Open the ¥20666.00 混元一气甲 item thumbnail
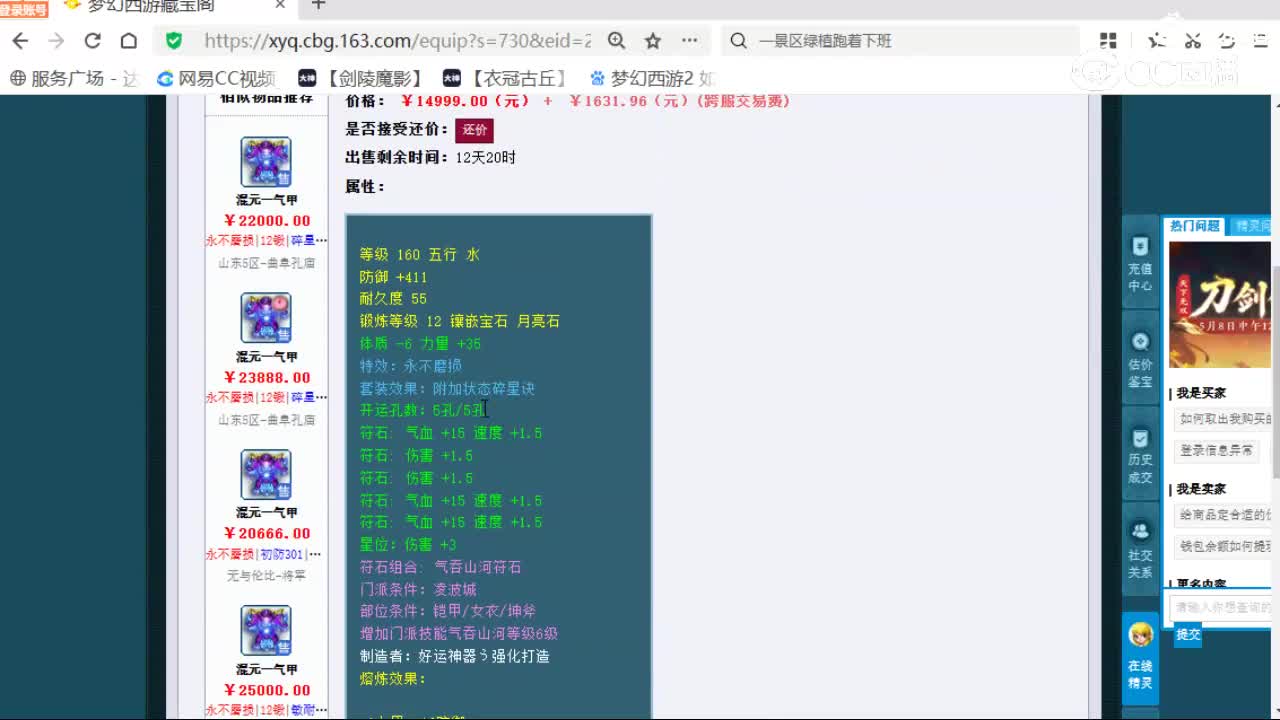Screen dimensions: 1280x720 266,474
